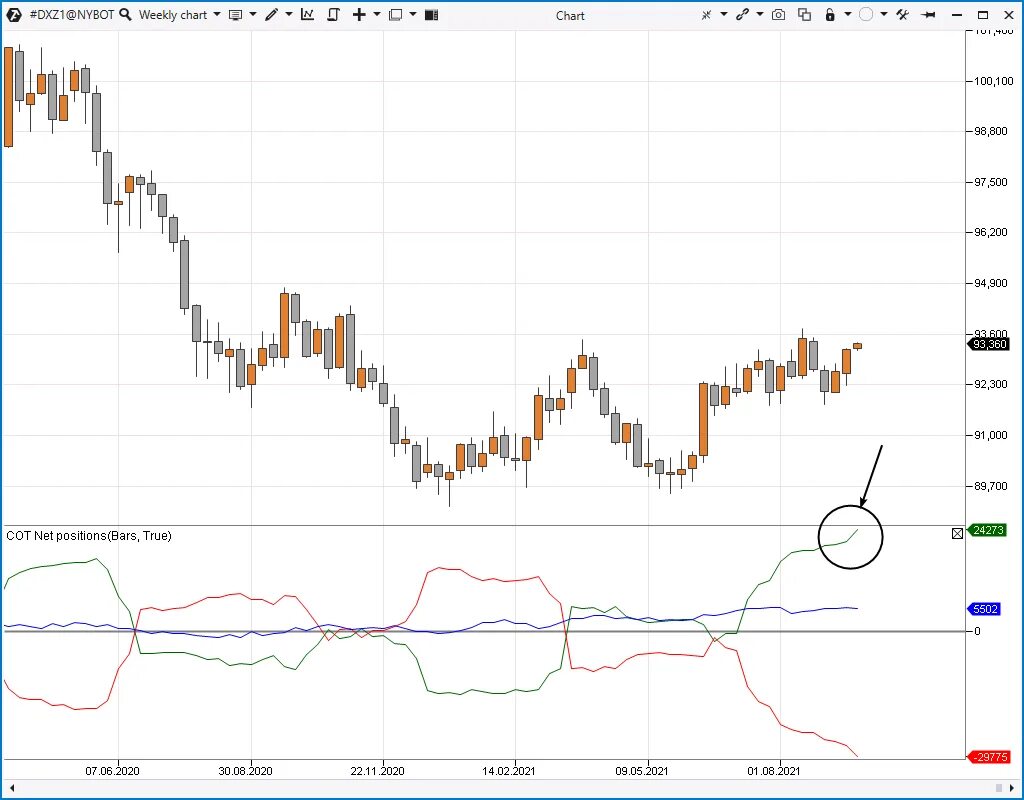1024x800 pixels.
Task: Click the plus crosshair icon
Action: (359, 14)
